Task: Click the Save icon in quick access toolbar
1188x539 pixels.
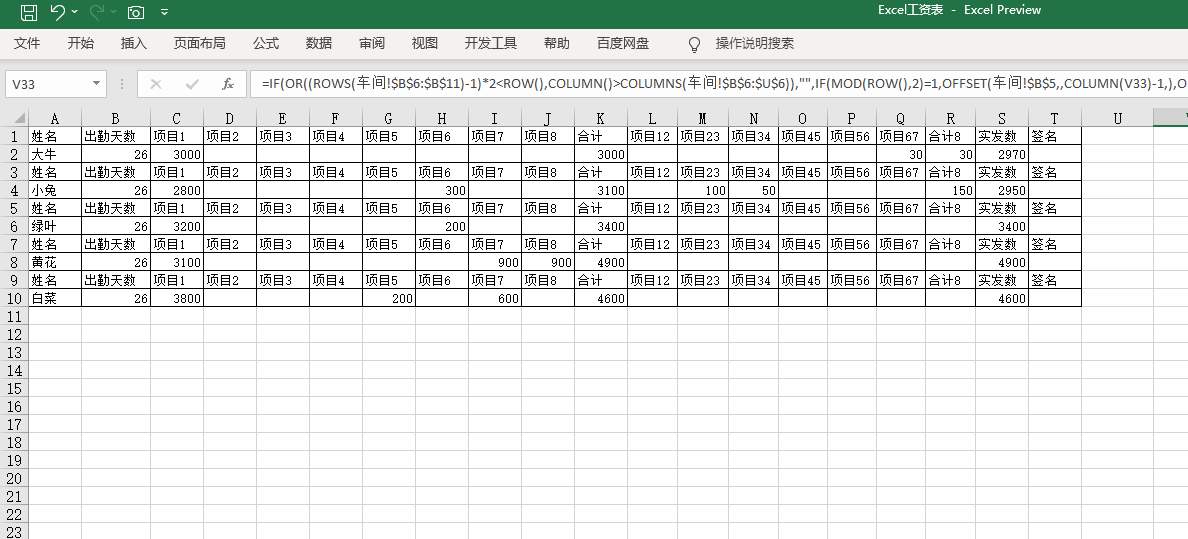Action: pos(29,11)
